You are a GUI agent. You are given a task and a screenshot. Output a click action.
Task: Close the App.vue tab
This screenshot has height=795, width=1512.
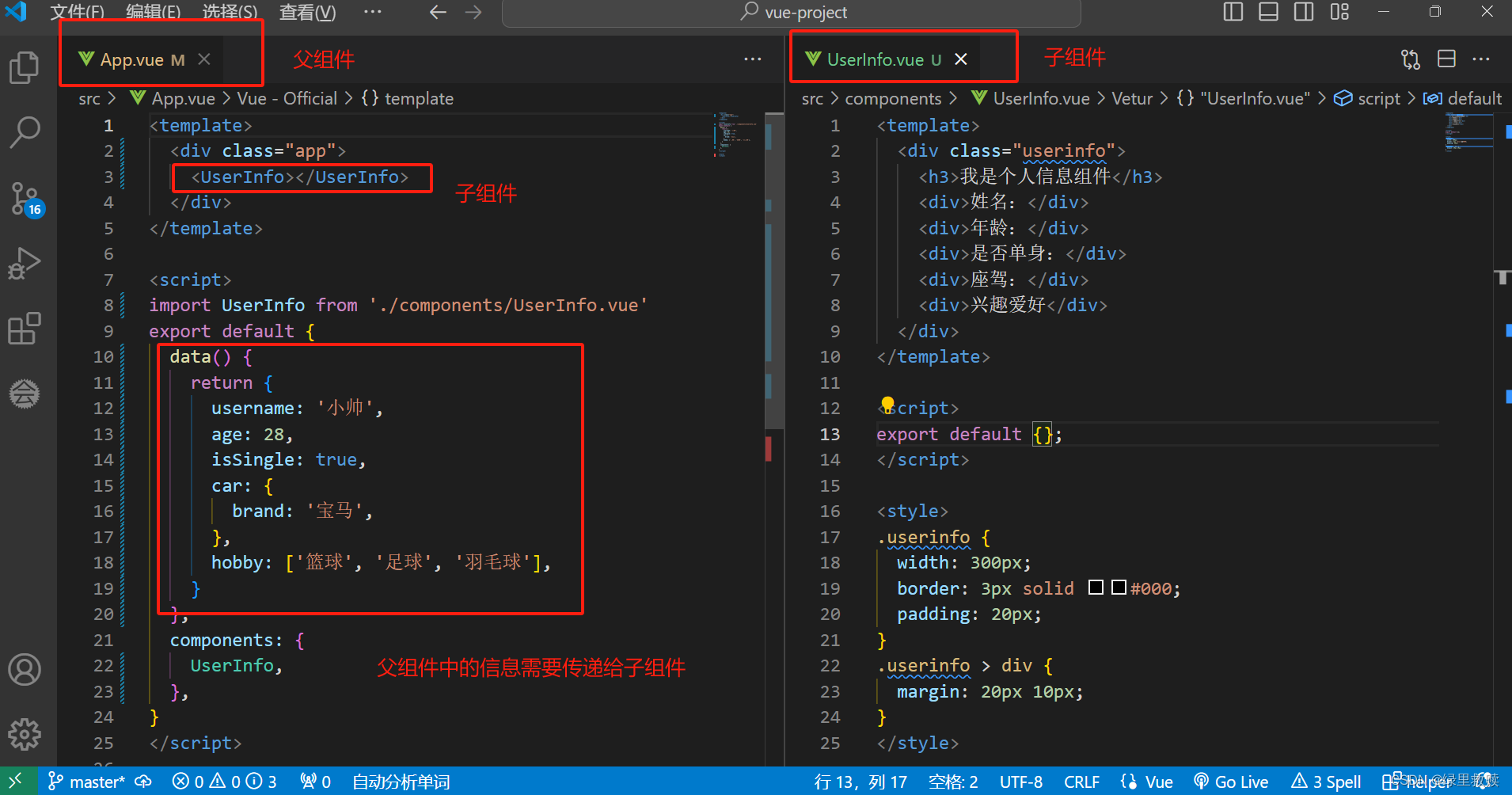(x=204, y=59)
